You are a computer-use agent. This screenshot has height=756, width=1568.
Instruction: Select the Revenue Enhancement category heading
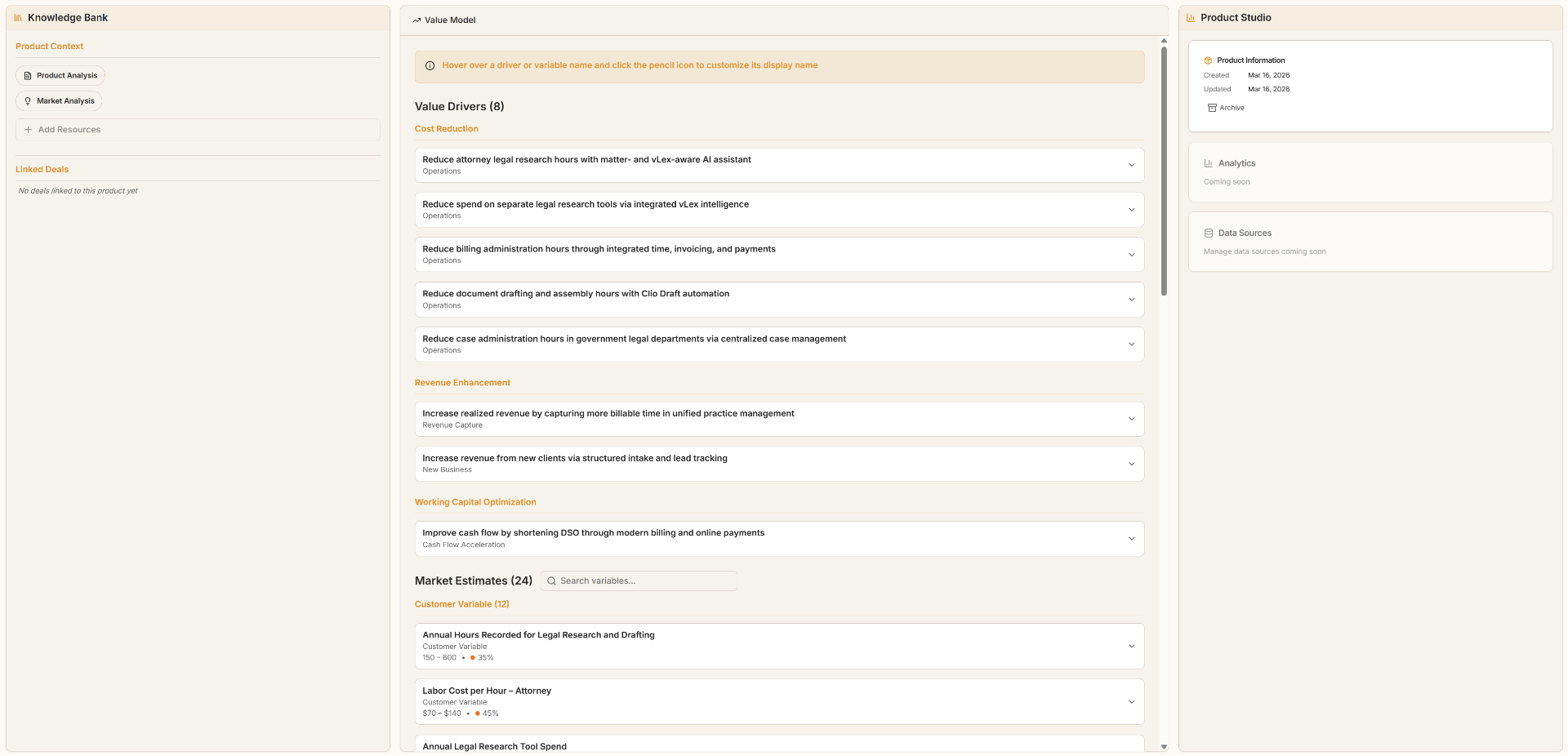tap(462, 383)
